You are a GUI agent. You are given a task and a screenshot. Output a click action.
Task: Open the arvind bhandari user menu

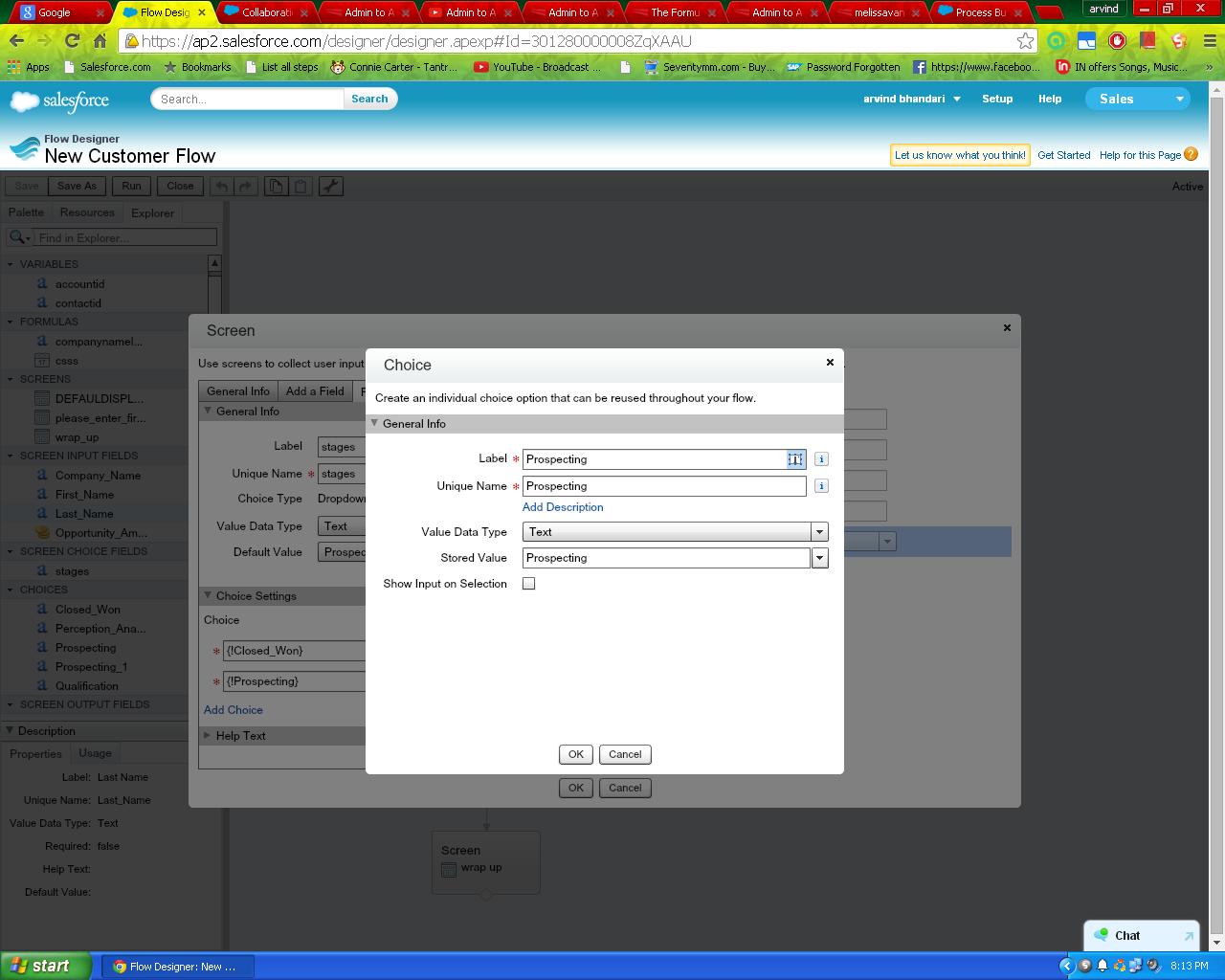(x=911, y=99)
